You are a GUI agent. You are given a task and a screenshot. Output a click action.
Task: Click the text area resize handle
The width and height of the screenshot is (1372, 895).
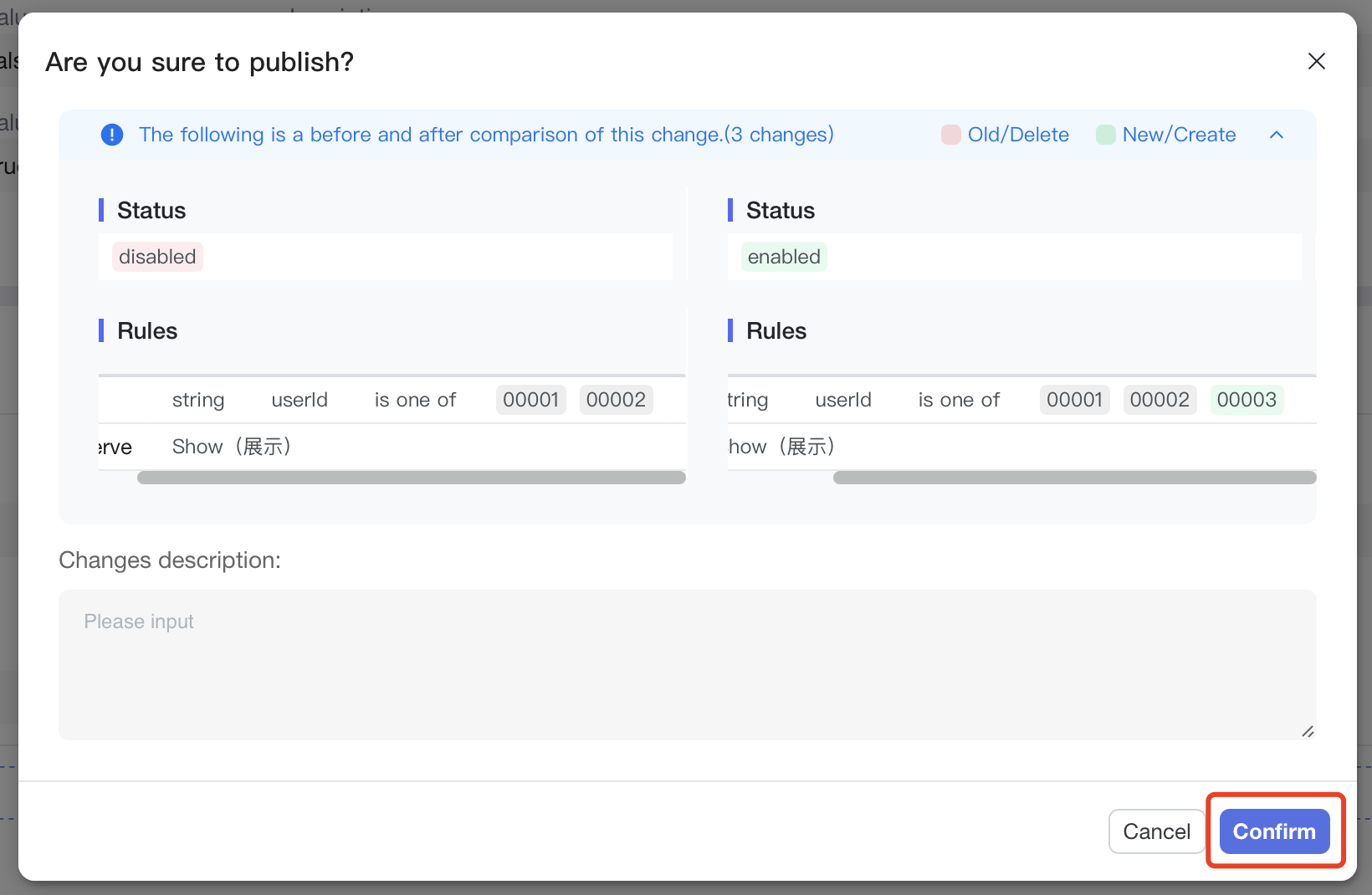[x=1308, y=731]
